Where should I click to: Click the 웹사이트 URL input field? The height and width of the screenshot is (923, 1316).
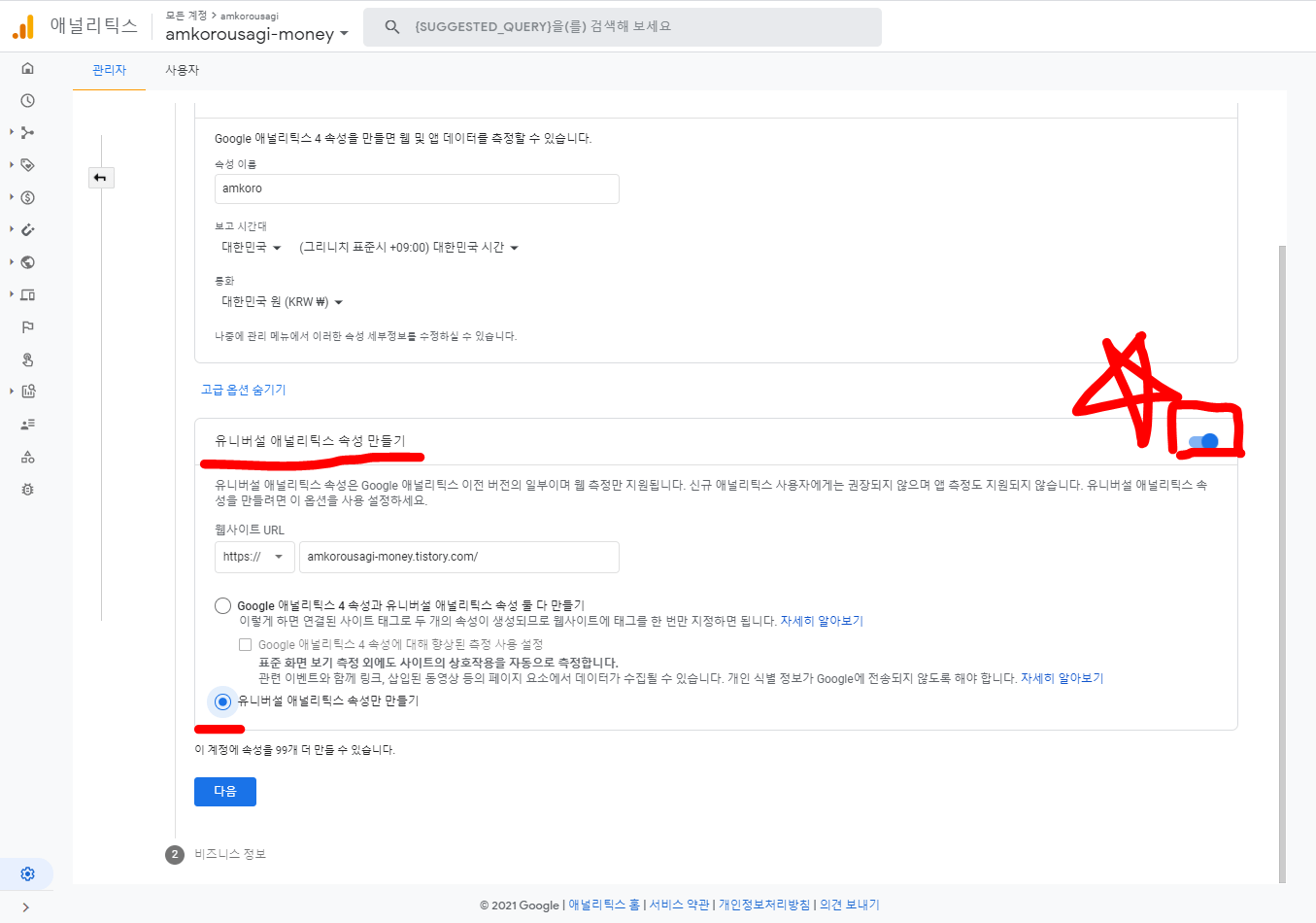[x=459, y=557]
